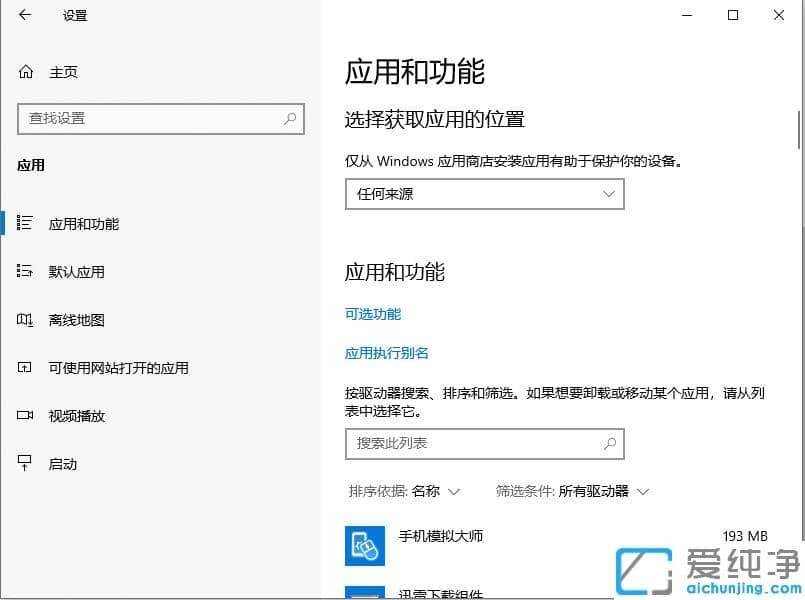805x600 pixels.
Task: Click the 手机模拟大师 app icon
Action: (364, 546)
